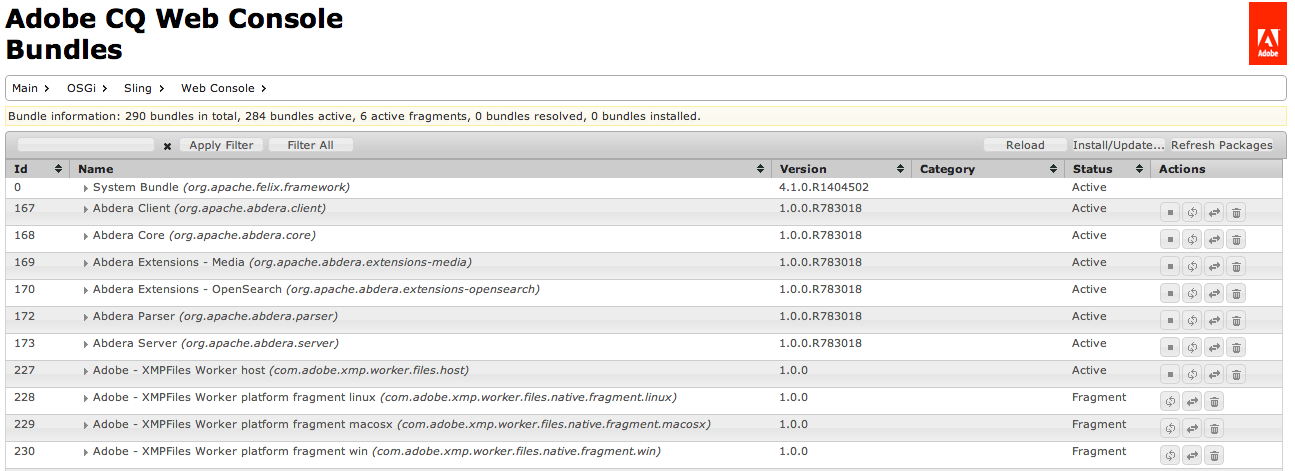
Task: Open the Main menu
Action: coord(31,88)
